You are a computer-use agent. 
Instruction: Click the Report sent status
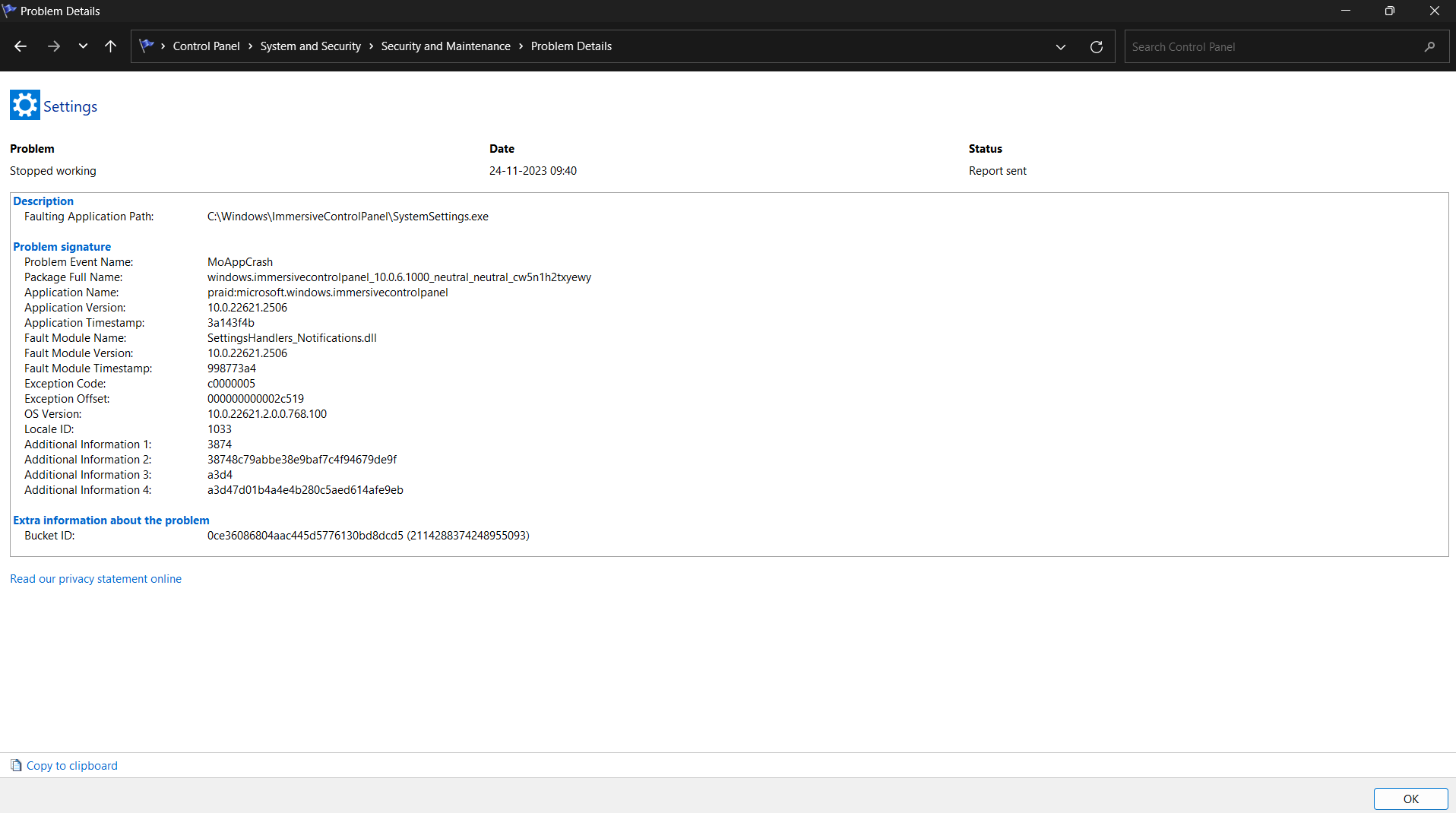pos(998,171)
